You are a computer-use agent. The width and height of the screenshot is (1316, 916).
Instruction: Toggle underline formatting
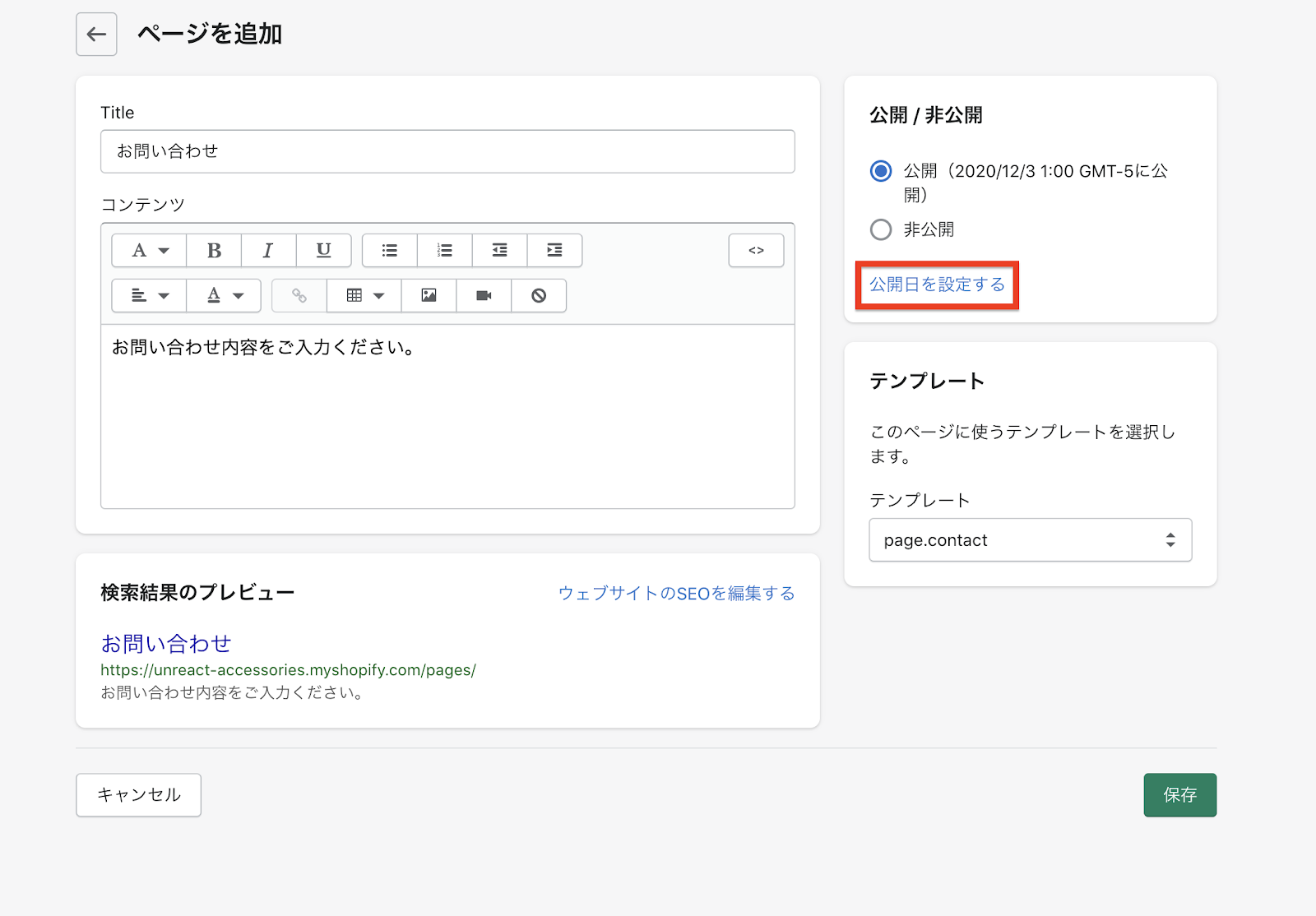pos(323,251)
